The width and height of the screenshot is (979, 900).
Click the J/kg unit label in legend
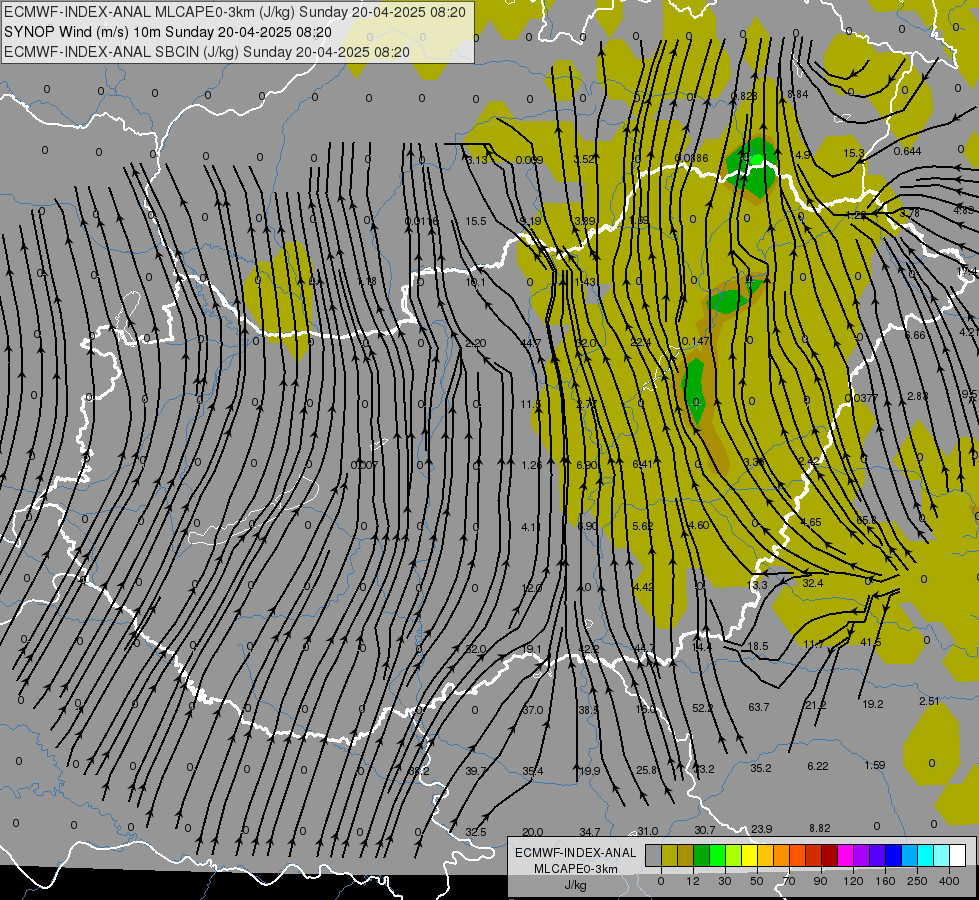575,885
